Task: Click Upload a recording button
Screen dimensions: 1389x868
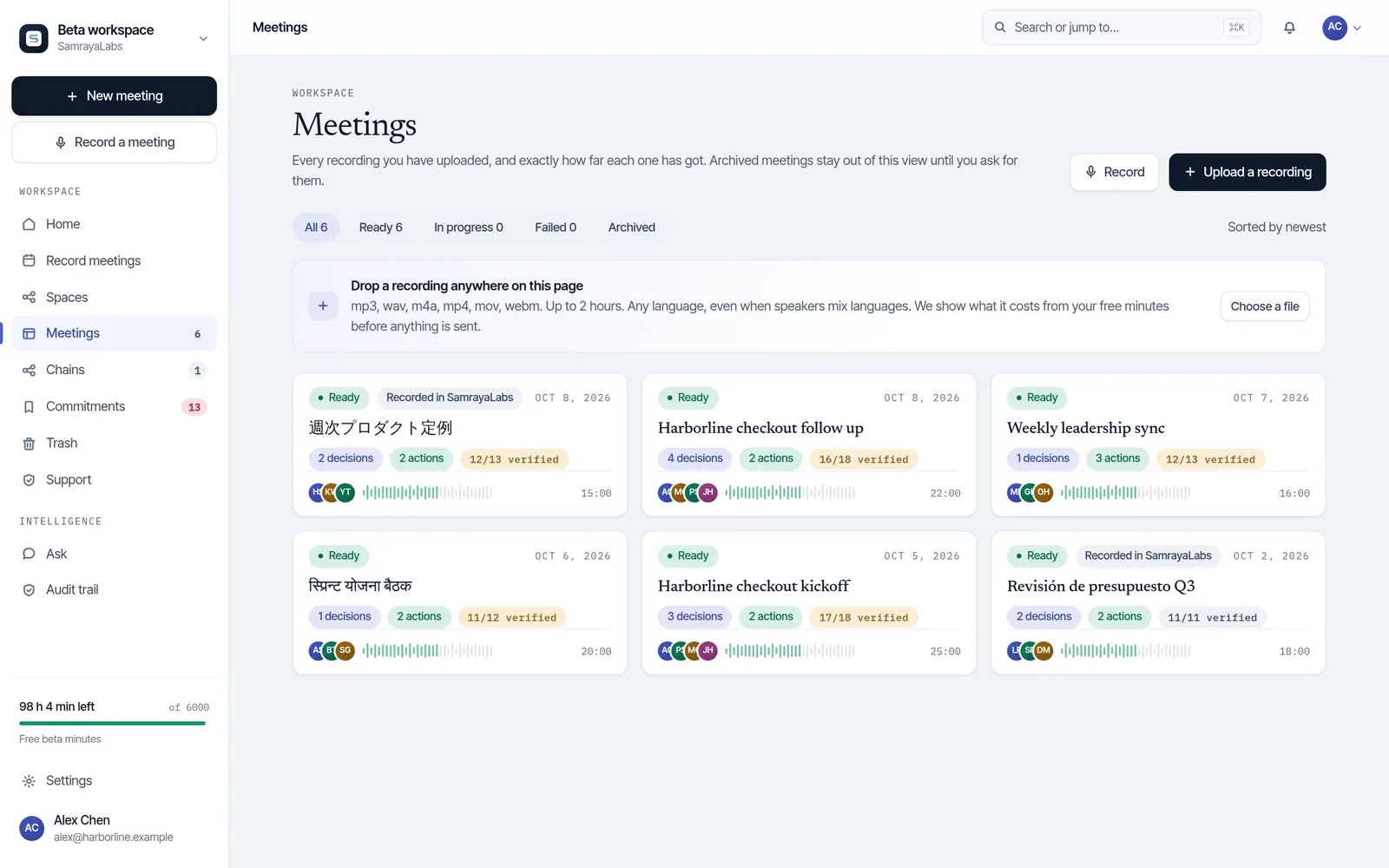Action: 1247,172
